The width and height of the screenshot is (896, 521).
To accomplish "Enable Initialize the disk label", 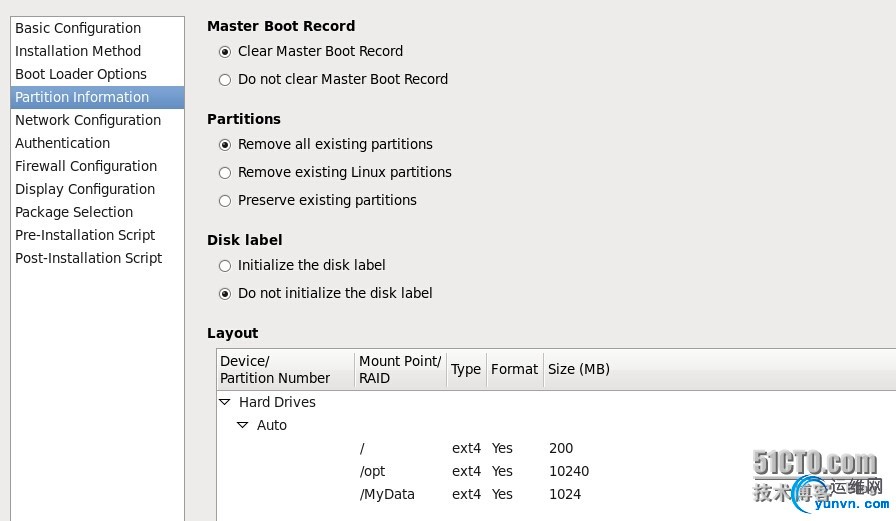I will pyautogui.click(x=225, y=266).
